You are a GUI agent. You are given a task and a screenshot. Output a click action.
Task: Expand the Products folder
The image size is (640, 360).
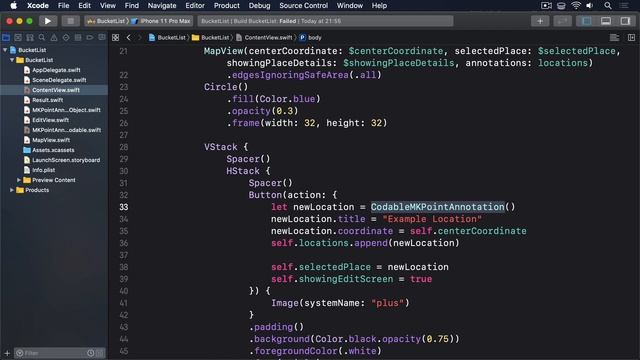click(12, 190)
